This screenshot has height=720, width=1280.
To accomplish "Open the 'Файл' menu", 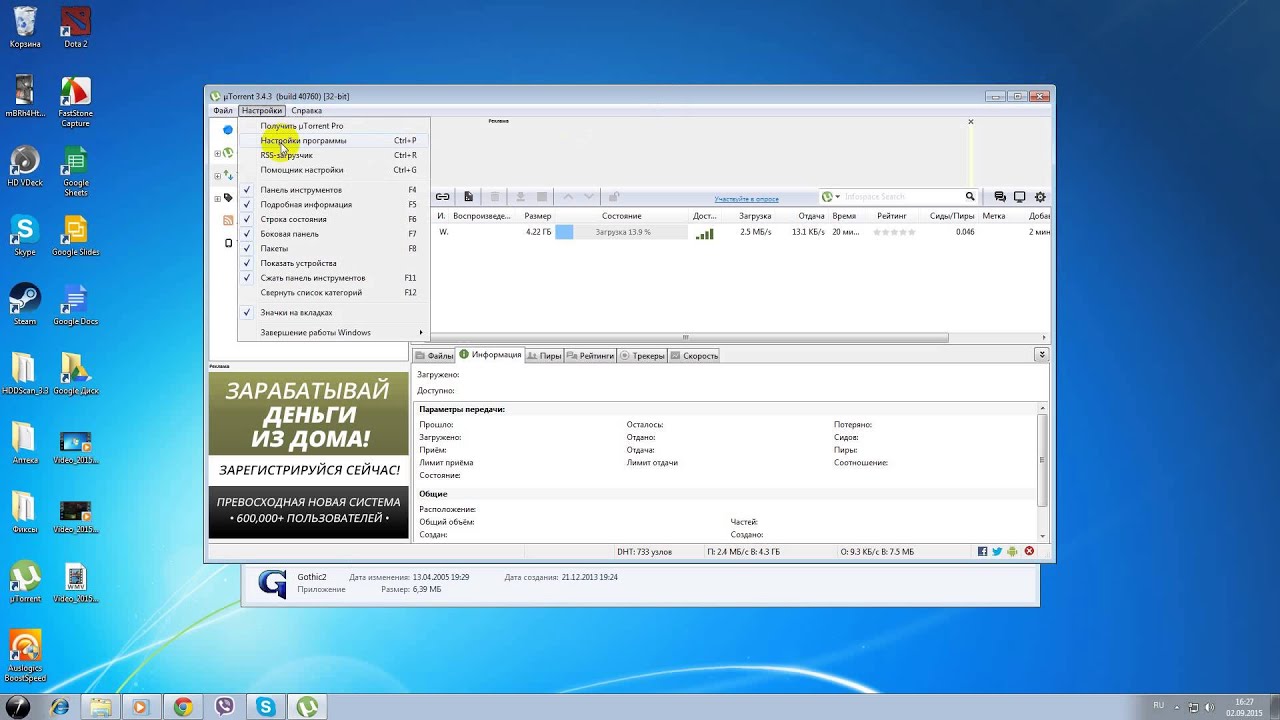I will point(222,111).
